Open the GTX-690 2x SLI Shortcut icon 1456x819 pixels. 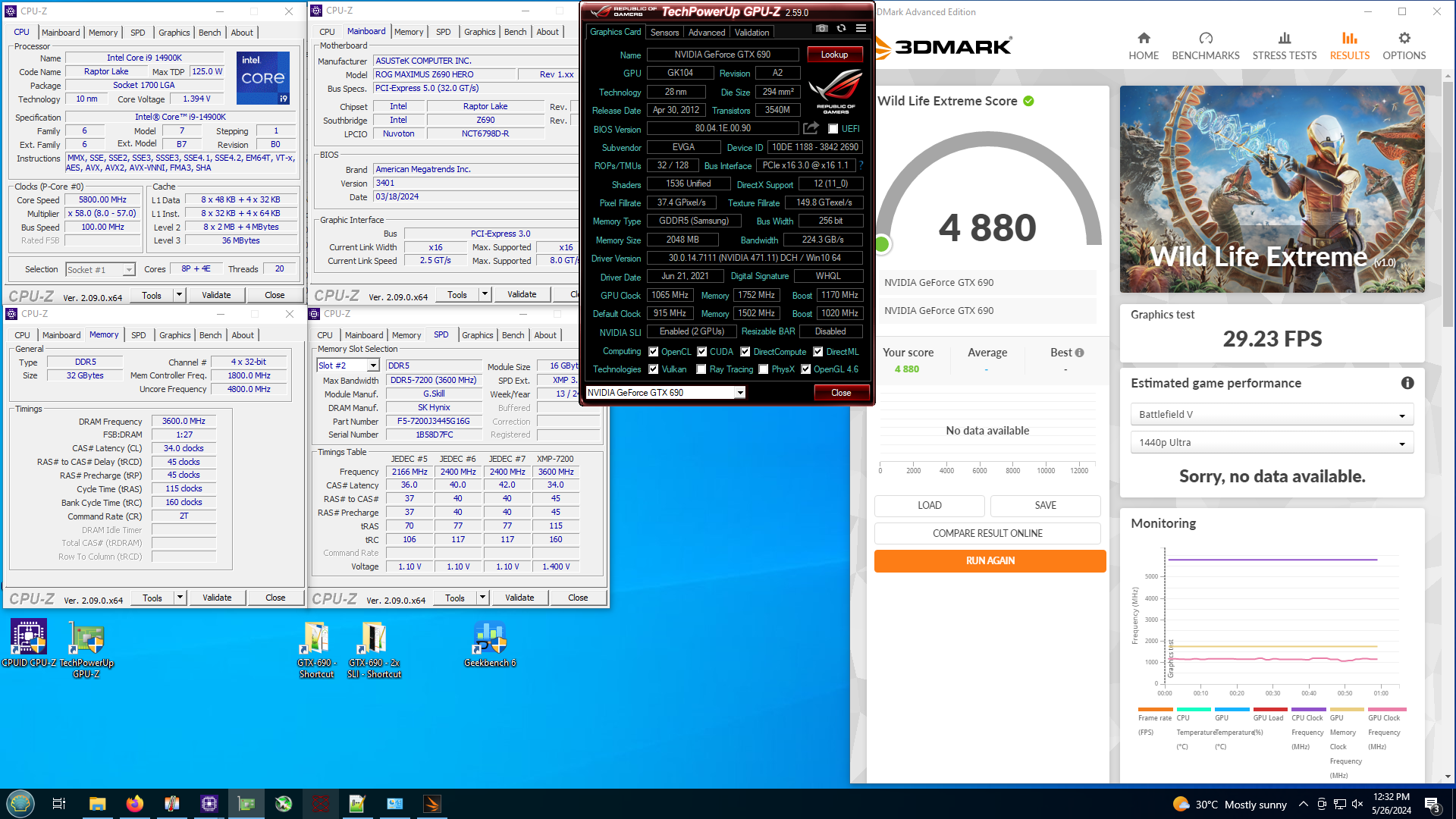(374, 649)
